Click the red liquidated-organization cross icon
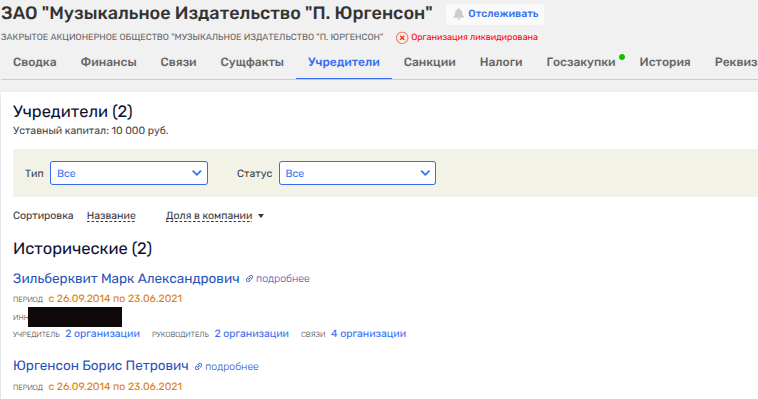This screenshot has height=399, width=758. [402, 38]
